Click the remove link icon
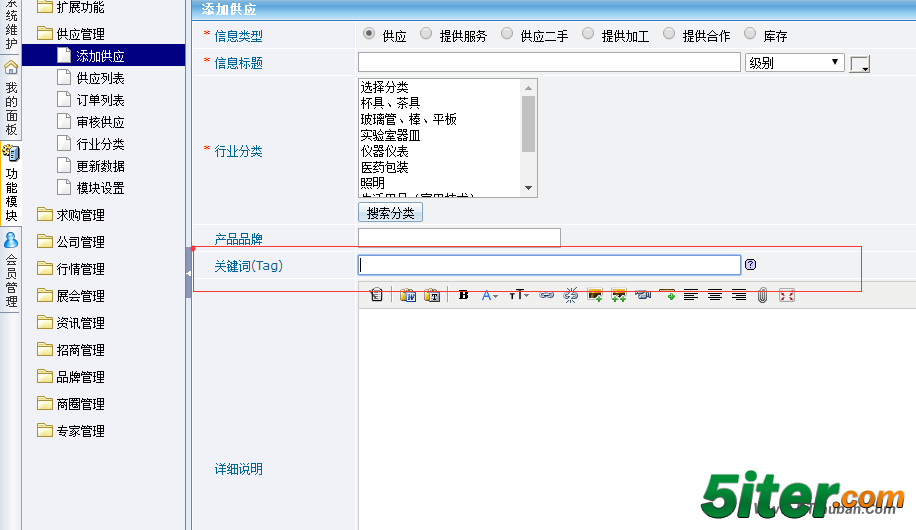The image size is (916, 530). [570, 295]
